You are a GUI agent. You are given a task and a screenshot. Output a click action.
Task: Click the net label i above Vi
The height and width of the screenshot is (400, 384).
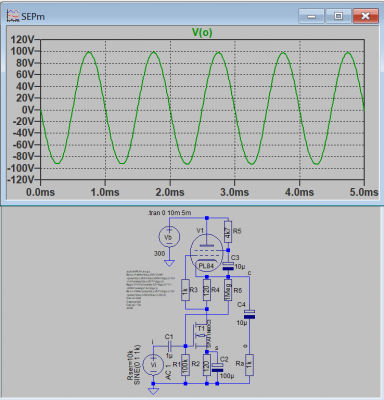153,342
